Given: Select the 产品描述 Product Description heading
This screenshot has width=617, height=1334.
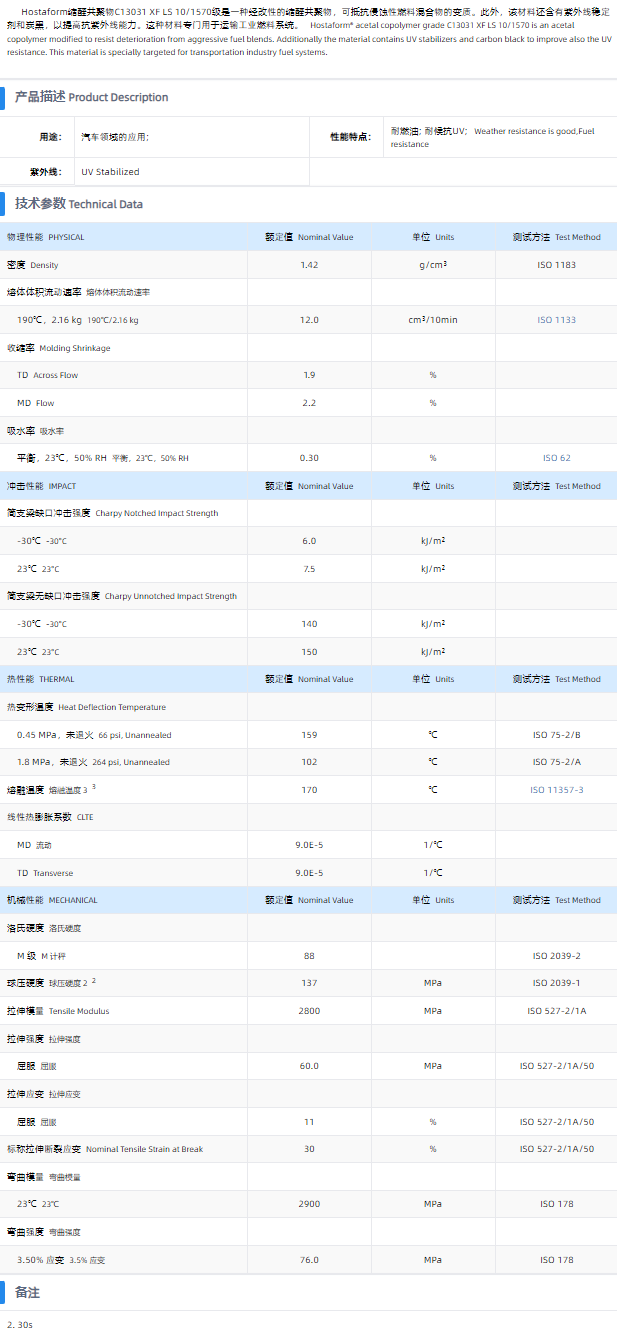Looking at the screenshot, I should coord(91,97).
